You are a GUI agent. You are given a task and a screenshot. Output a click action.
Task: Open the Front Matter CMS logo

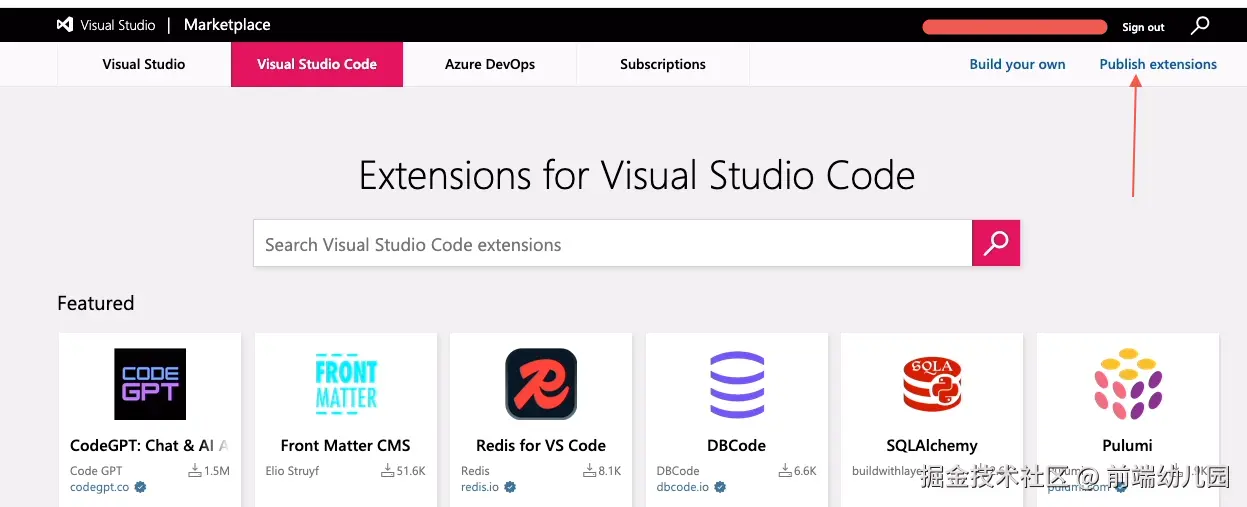[346, 384]
